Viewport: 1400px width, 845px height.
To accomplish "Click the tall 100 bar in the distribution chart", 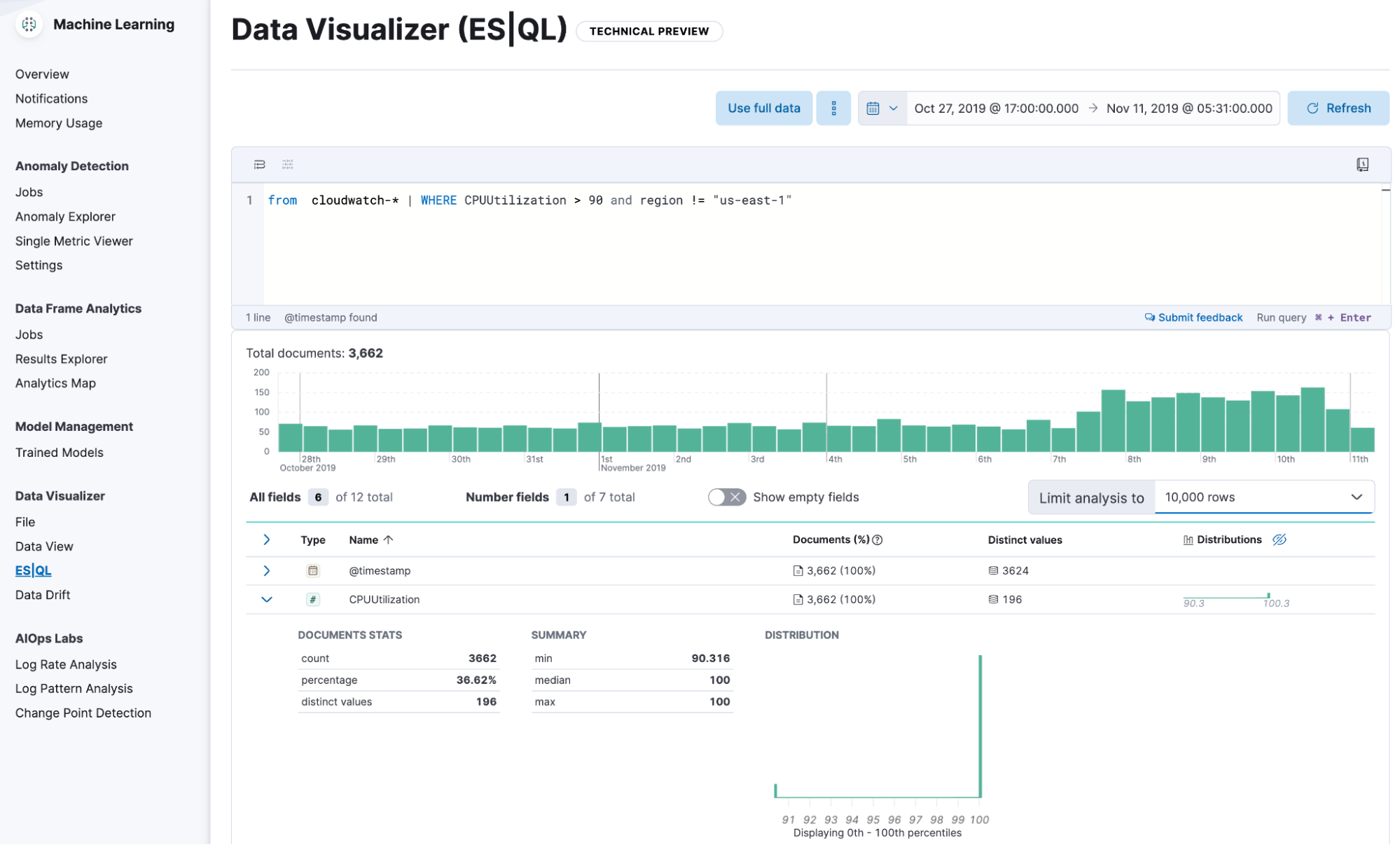I will 980,726.
